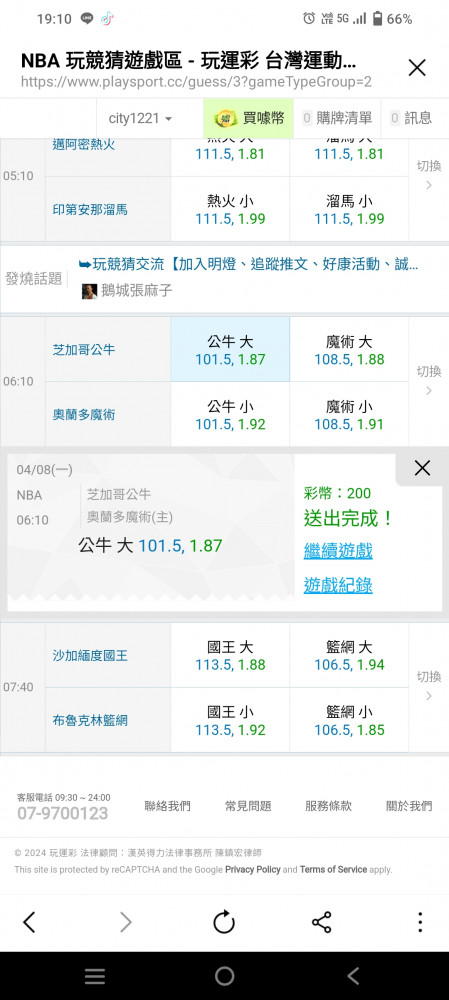Click the 遊戲紀錄 link
This screenshot has width=449, height=1000.
(x=338, y=585)
